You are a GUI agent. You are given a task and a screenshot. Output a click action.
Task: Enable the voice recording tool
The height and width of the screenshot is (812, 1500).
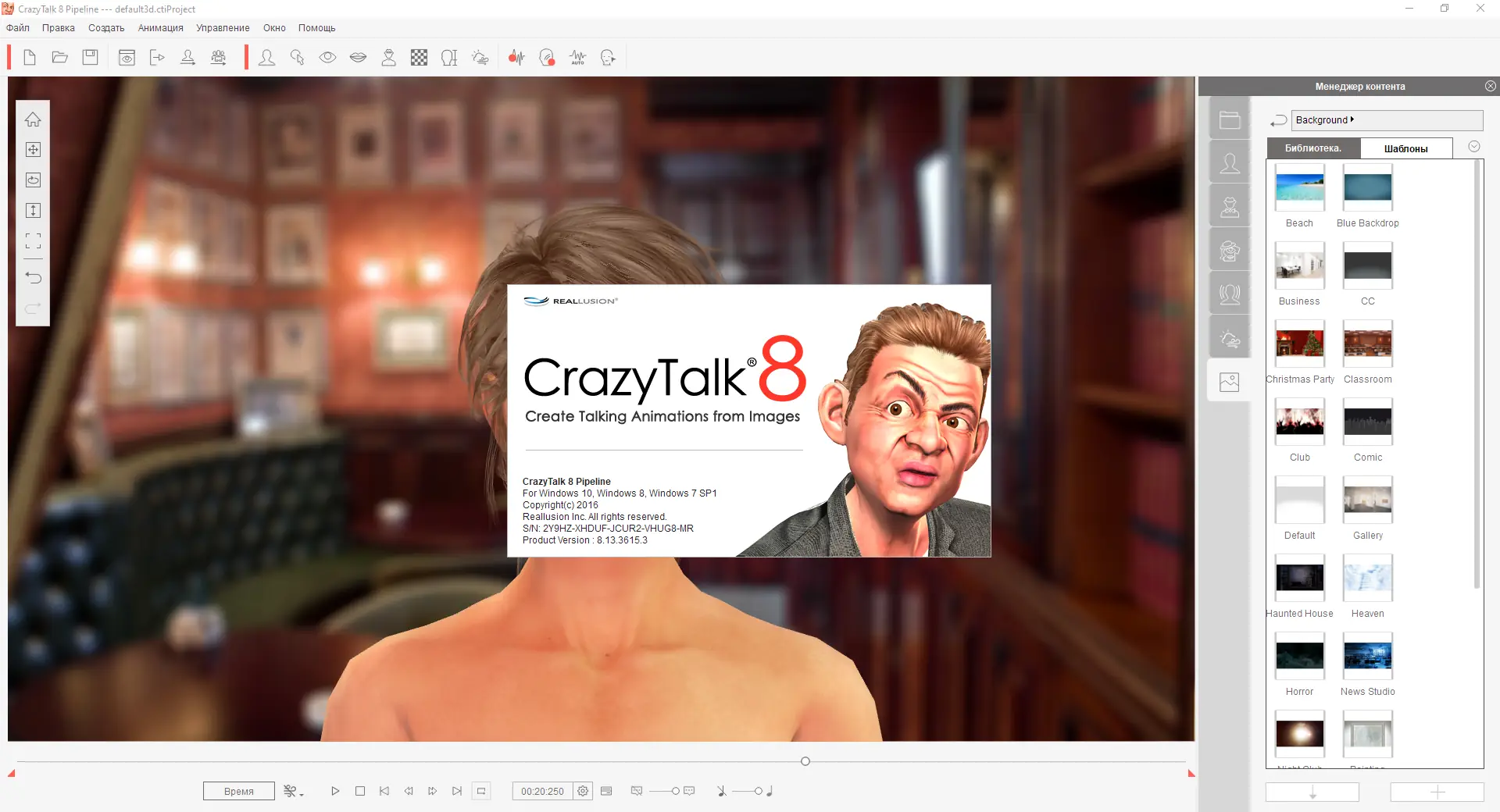(x=516, y=57)
